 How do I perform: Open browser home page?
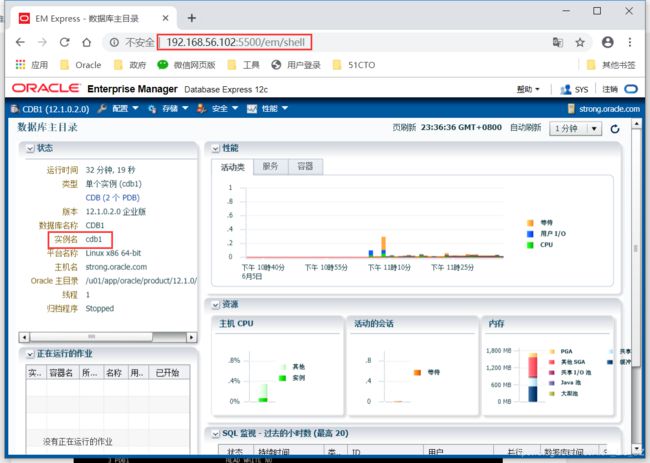coord(86,42)
